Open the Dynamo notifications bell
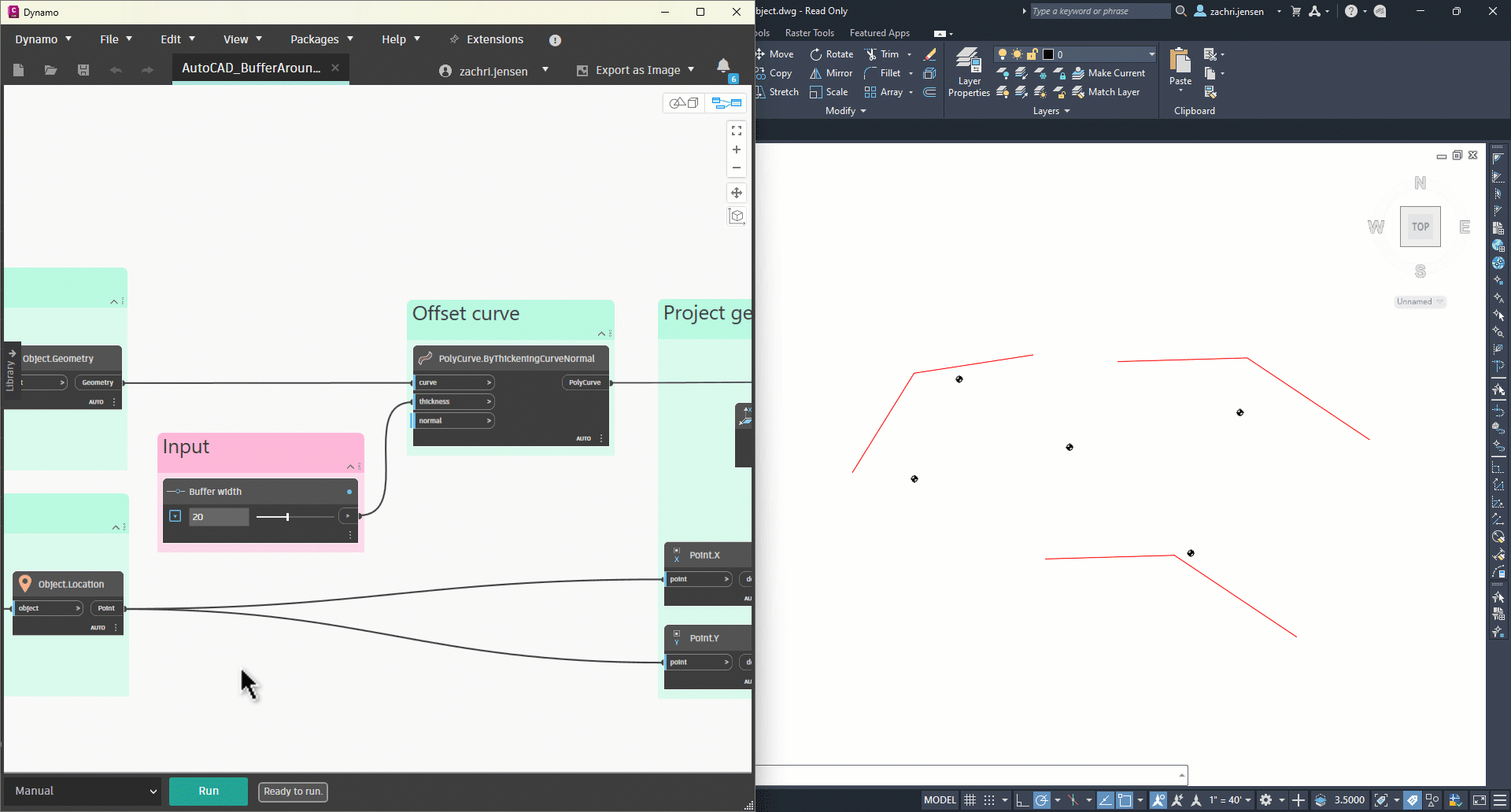The image size is (1511, 812). click(723, 66)
